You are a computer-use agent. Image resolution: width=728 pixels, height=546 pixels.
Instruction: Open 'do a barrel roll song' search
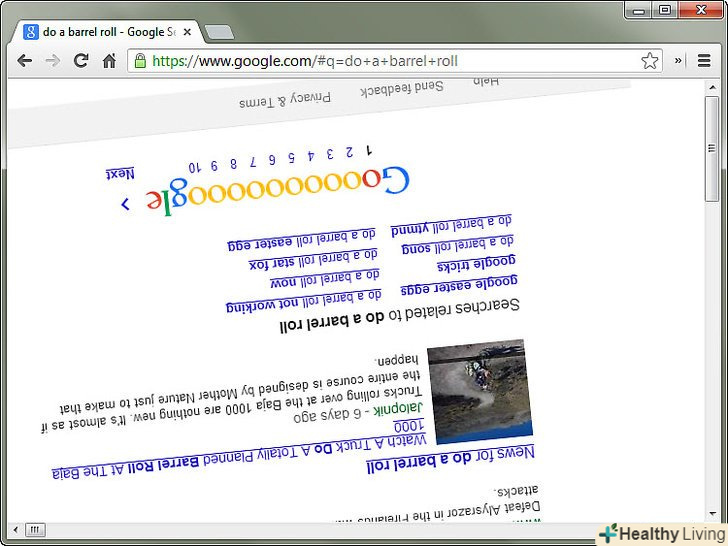457,245
